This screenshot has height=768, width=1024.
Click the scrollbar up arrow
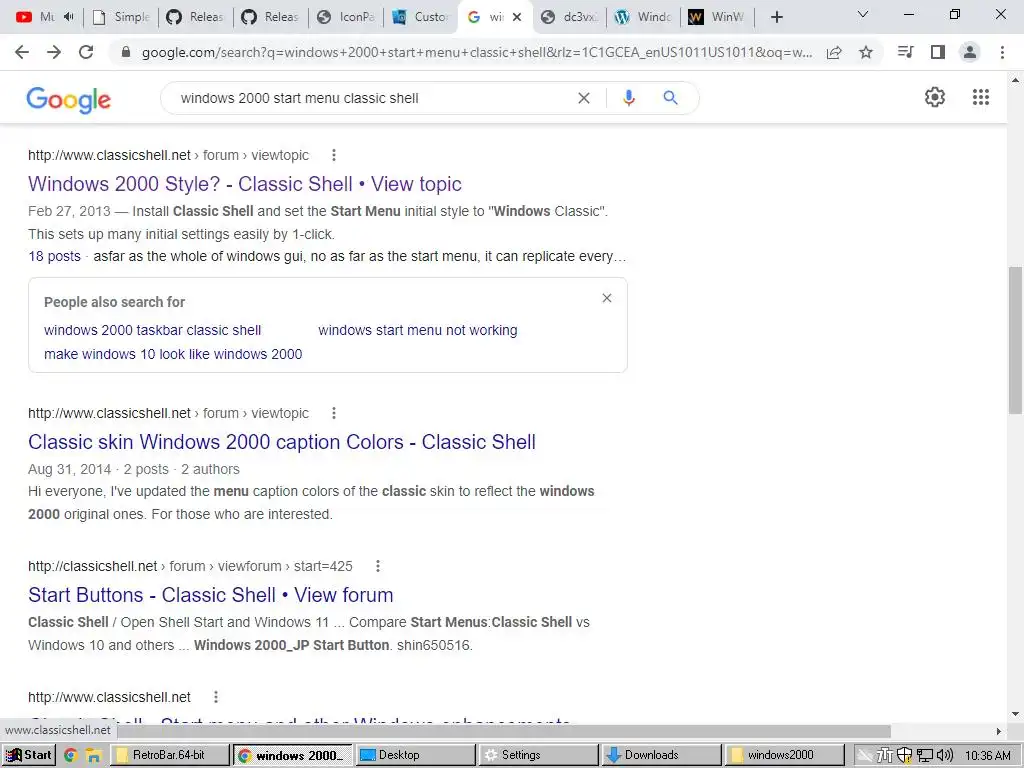point(1015,80)
